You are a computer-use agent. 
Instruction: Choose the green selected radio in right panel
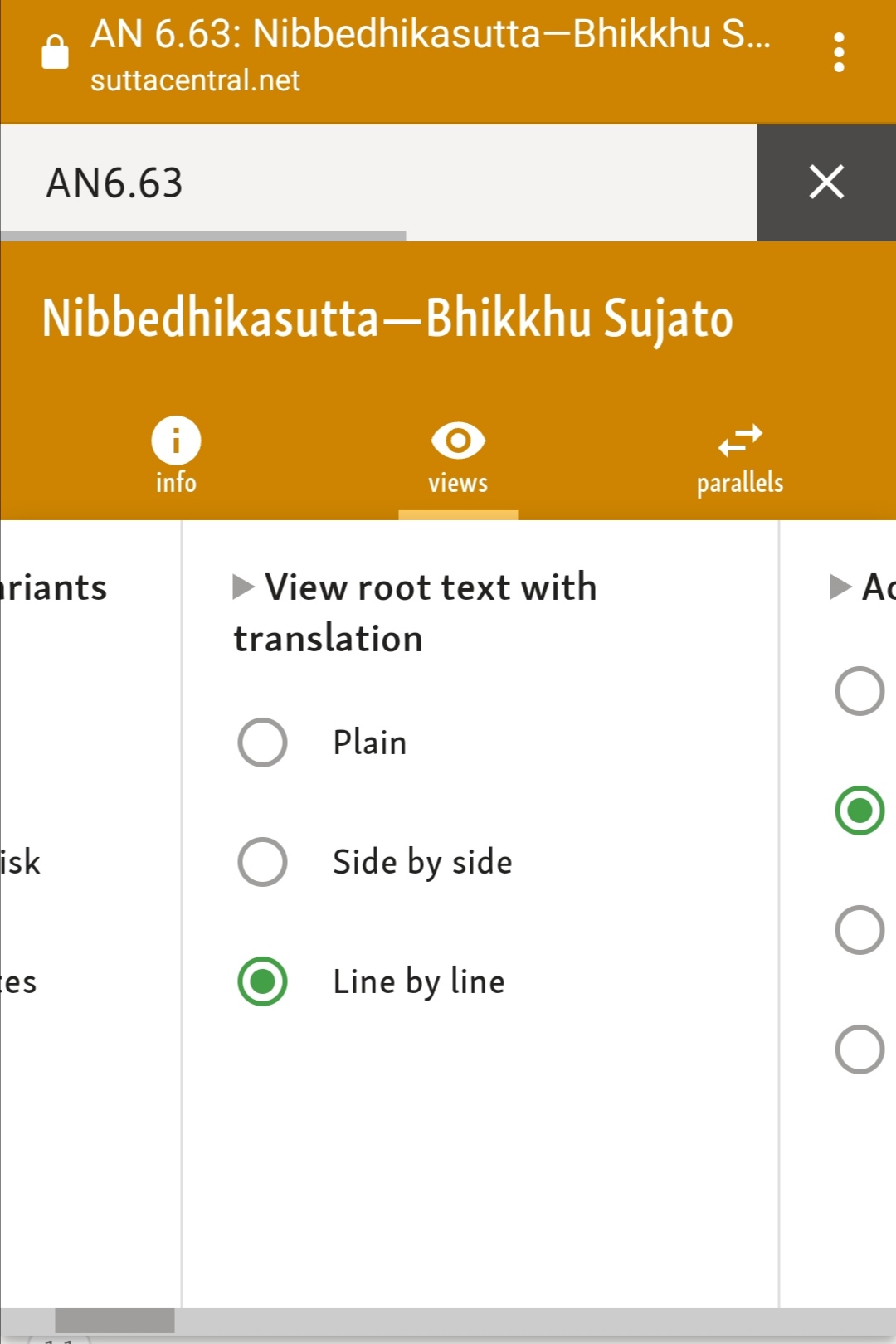(x=859, y=810)
